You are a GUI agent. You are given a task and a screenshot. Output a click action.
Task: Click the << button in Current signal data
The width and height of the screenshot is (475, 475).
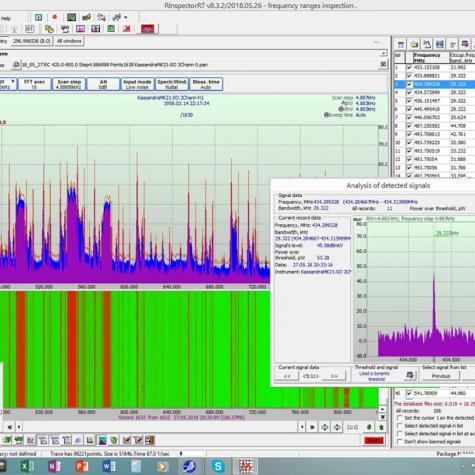pos(287,376)
